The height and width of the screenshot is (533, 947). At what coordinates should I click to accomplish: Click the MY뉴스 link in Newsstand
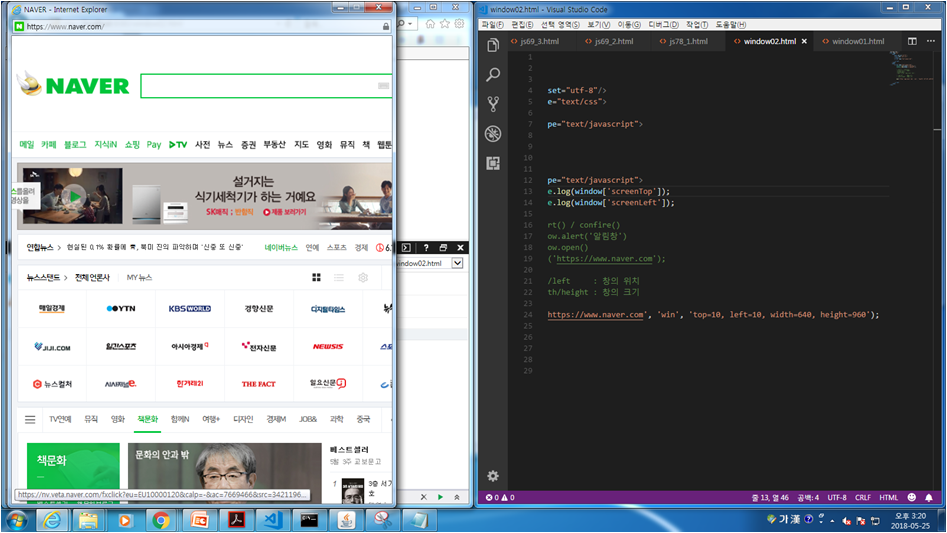coord(140,277)
